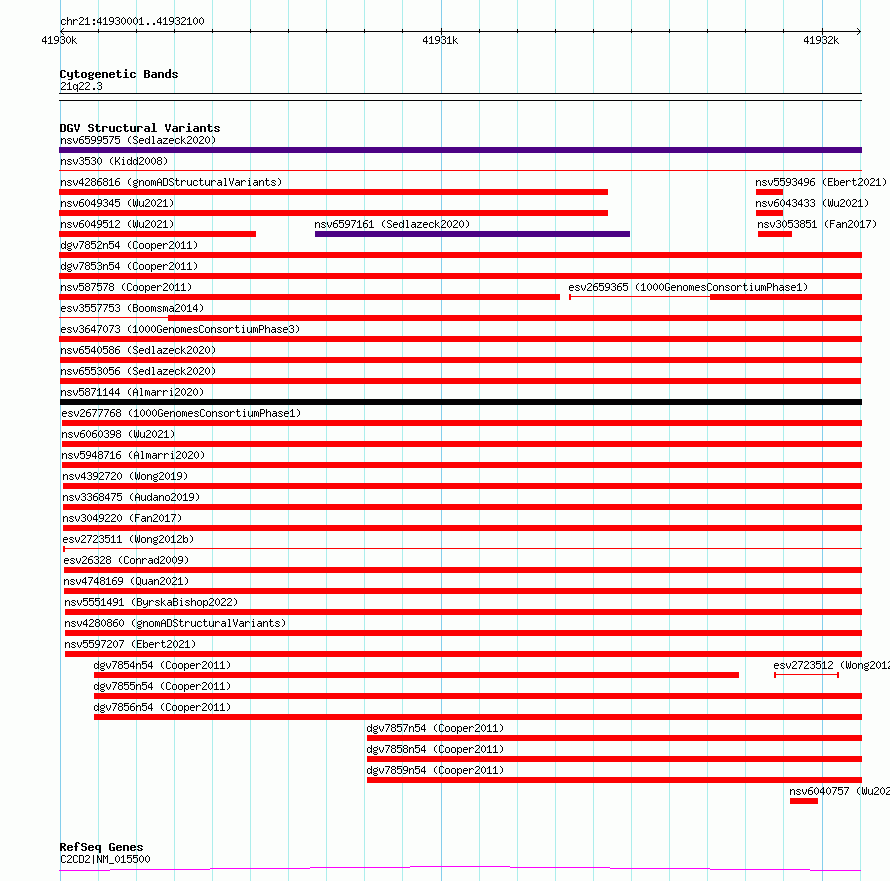Click nsv6597161 (Sedlazeck2020) label
Screen dimensions: 890x881
392,224
